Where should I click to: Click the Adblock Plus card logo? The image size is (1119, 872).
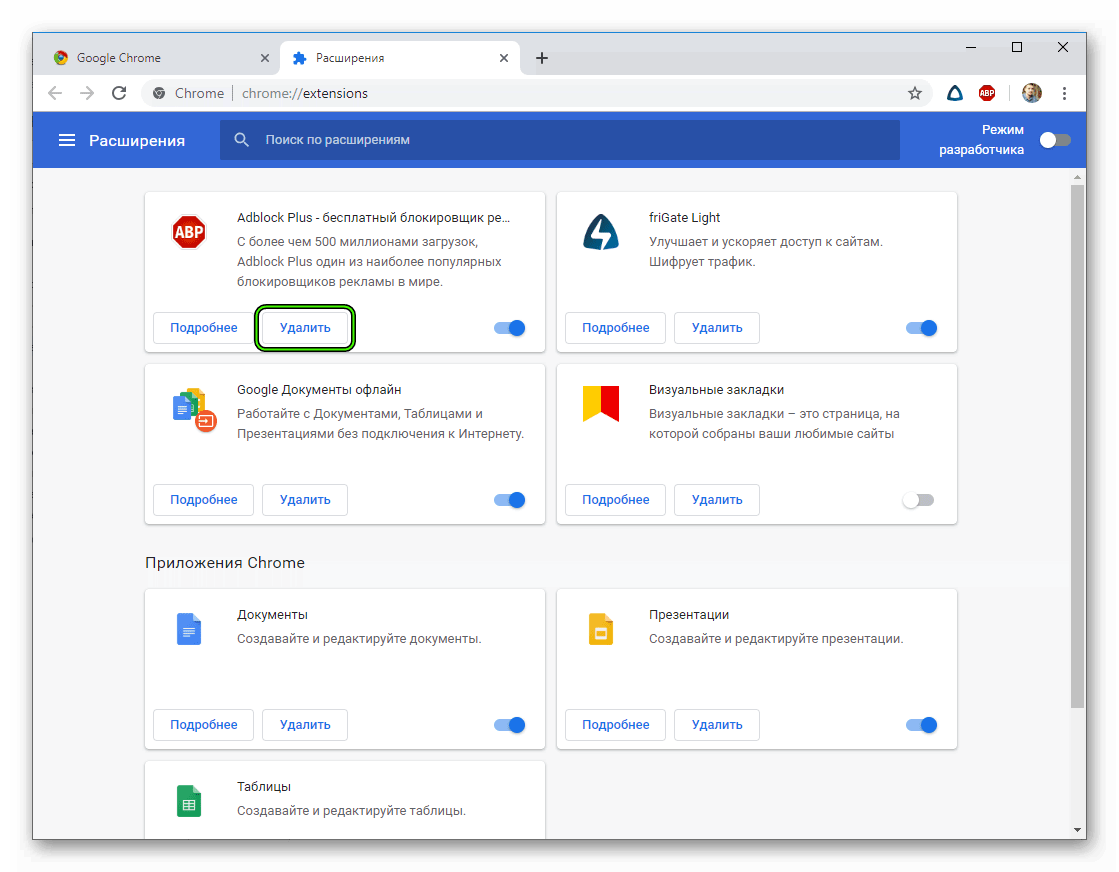(x=189, y=232)
